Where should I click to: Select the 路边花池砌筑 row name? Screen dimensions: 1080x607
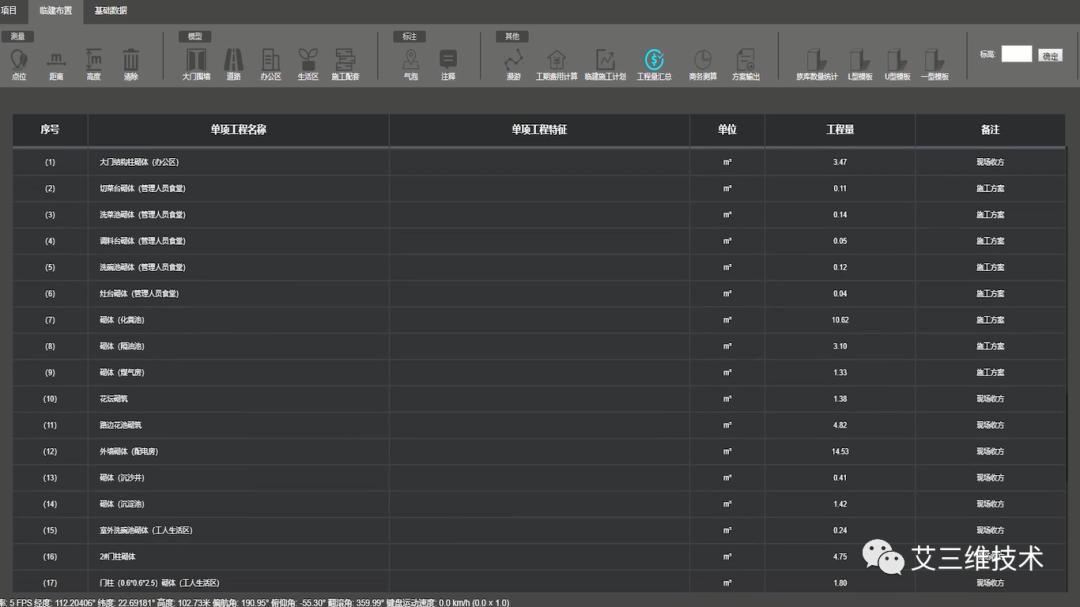coord(121,425)
